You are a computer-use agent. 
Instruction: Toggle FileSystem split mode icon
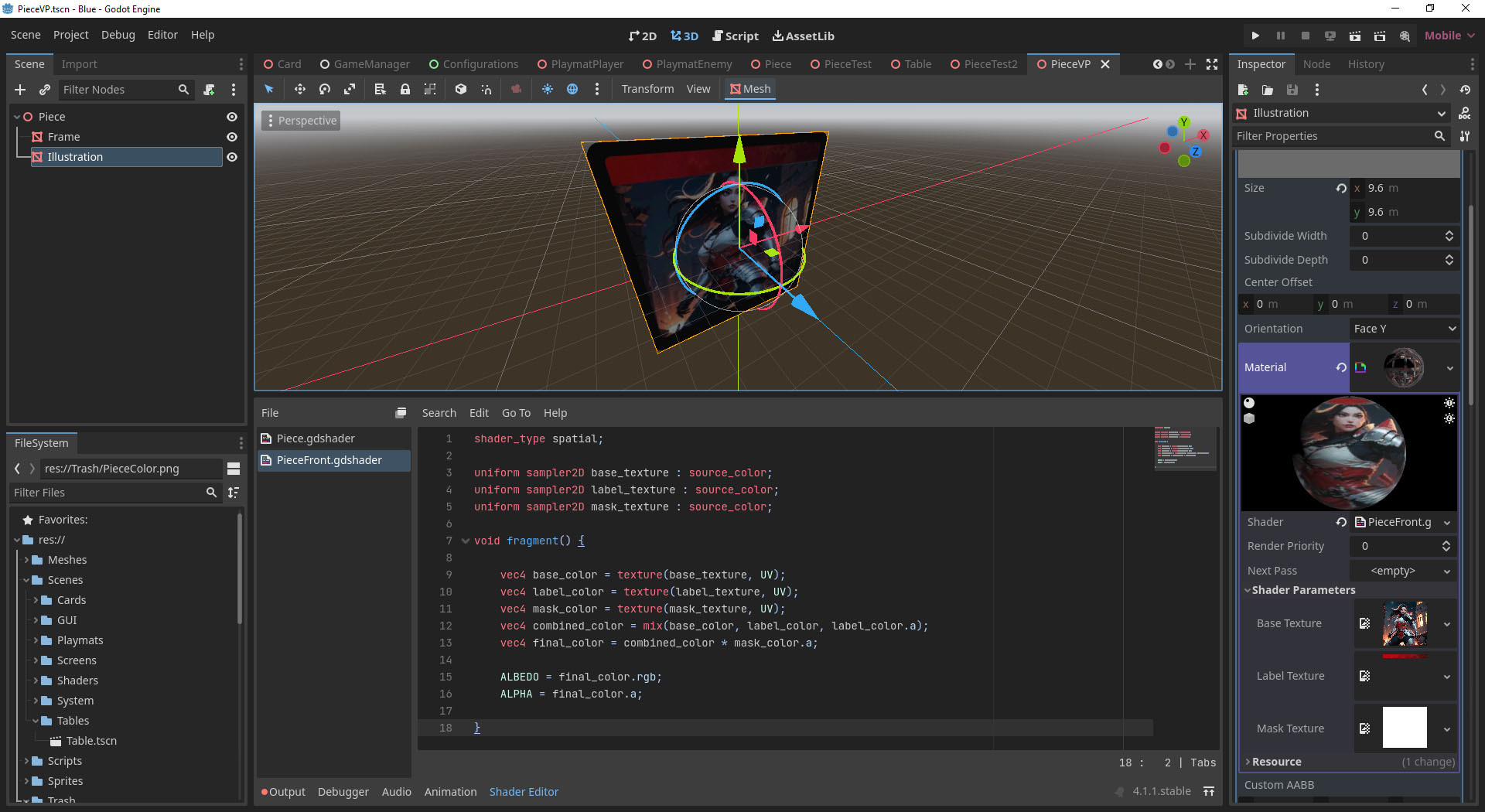coord(234,469)
